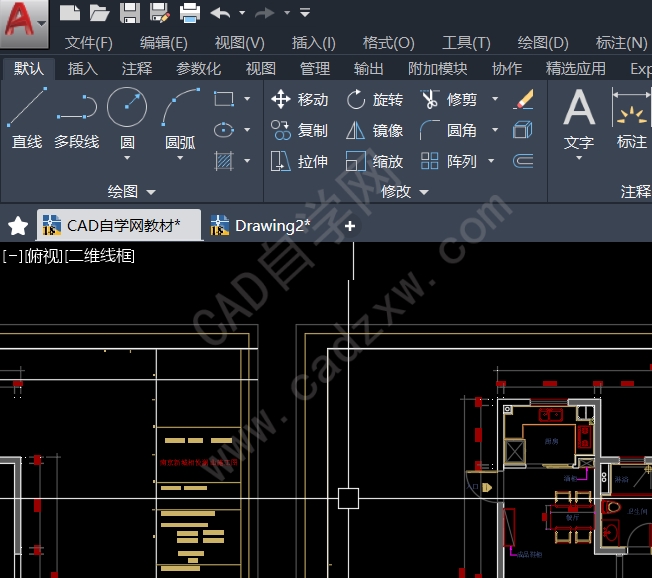
Task: Click the explode box icon
Action: (x=524, y=130)
